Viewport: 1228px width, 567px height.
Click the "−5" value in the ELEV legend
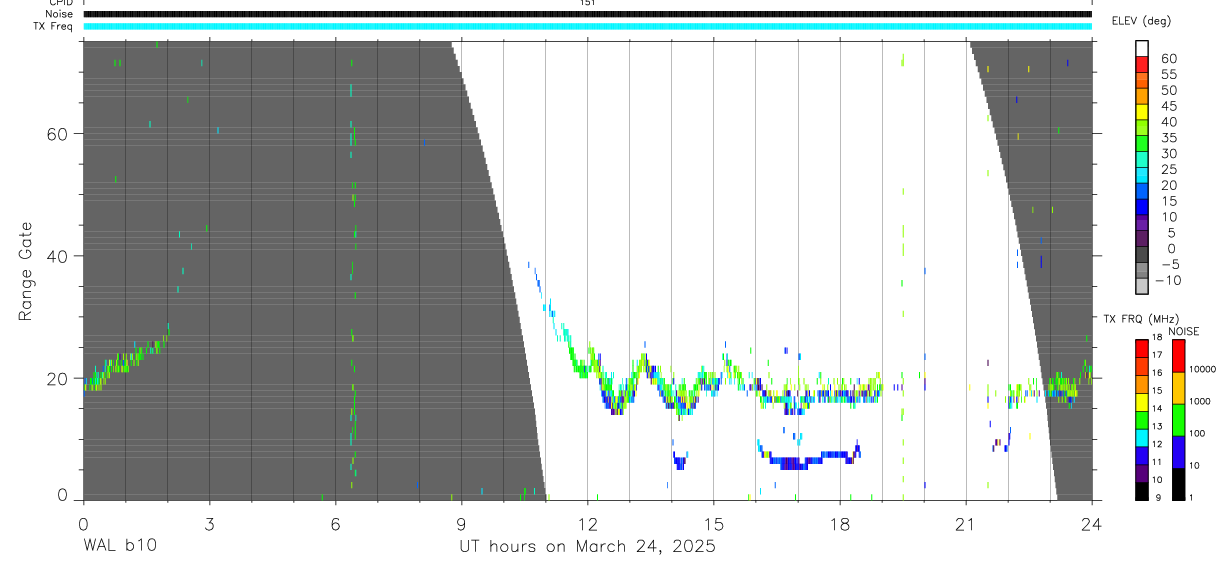1169,264
